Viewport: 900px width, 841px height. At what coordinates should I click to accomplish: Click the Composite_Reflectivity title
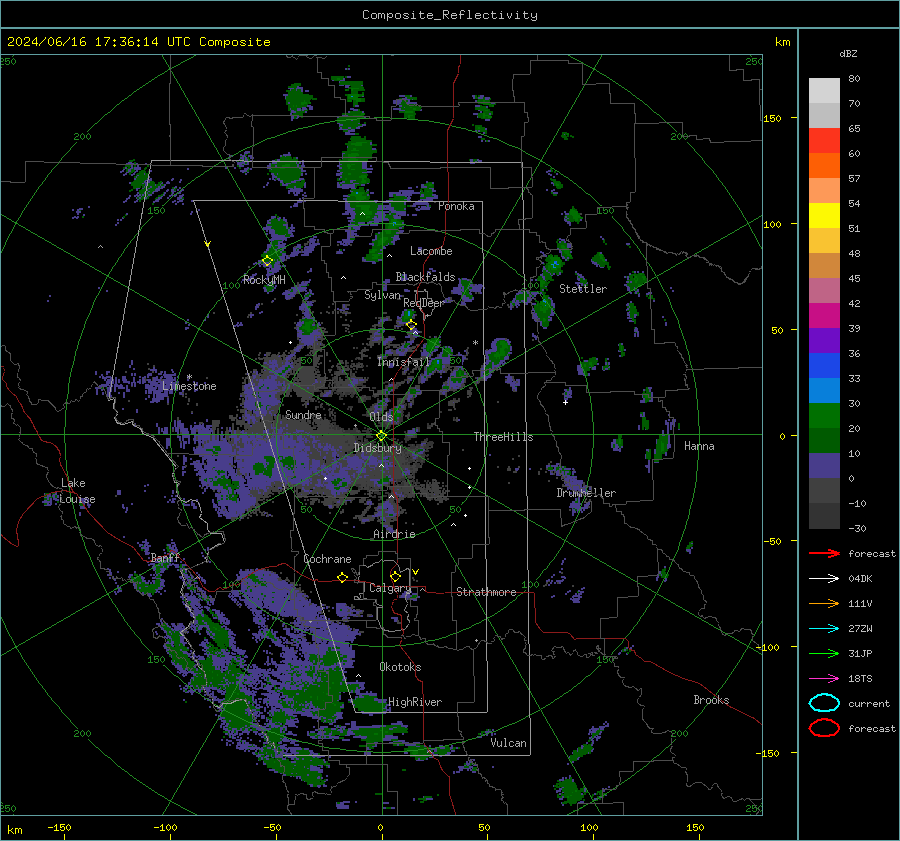click(x=450, y=15)
